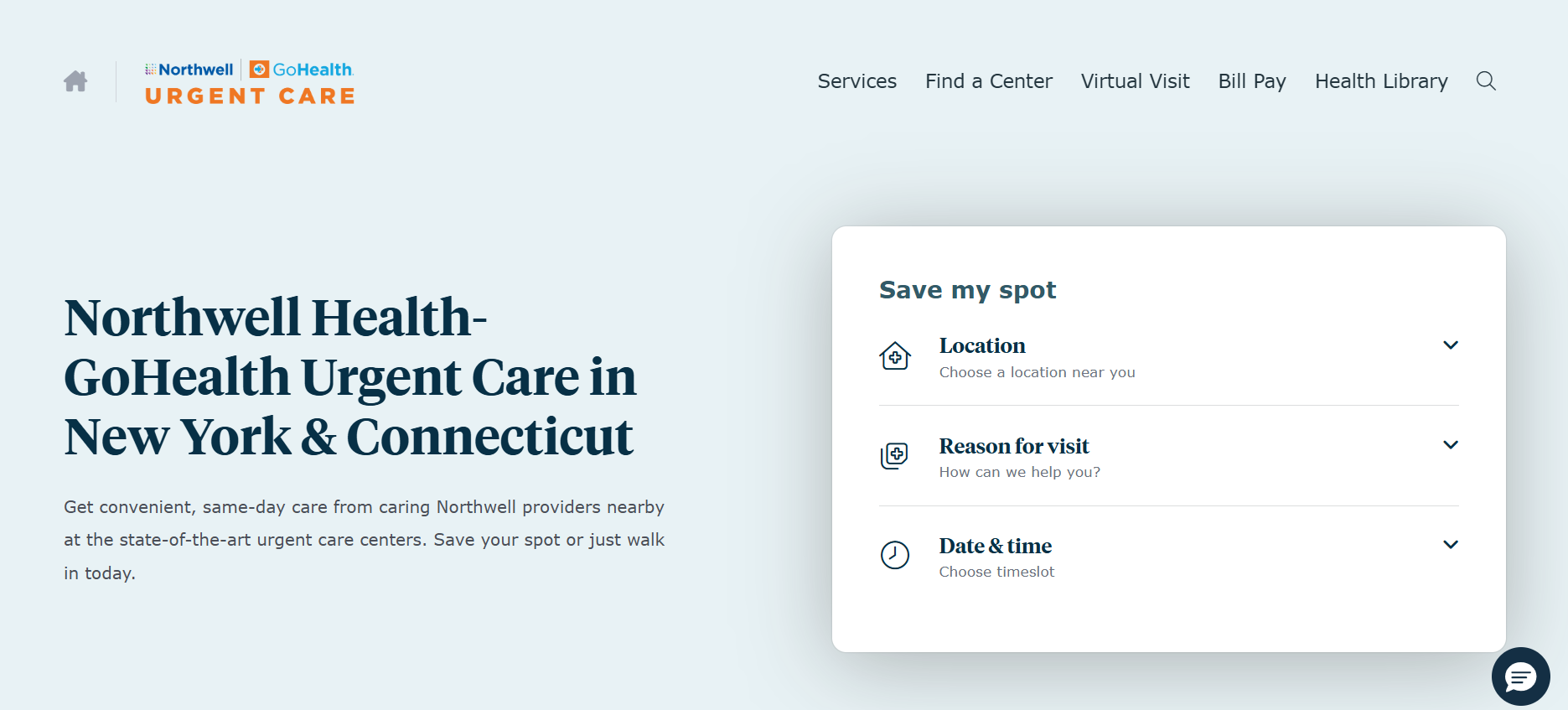
Task: Expand the Date & time timeslot picker
Action: point(1451,544)
